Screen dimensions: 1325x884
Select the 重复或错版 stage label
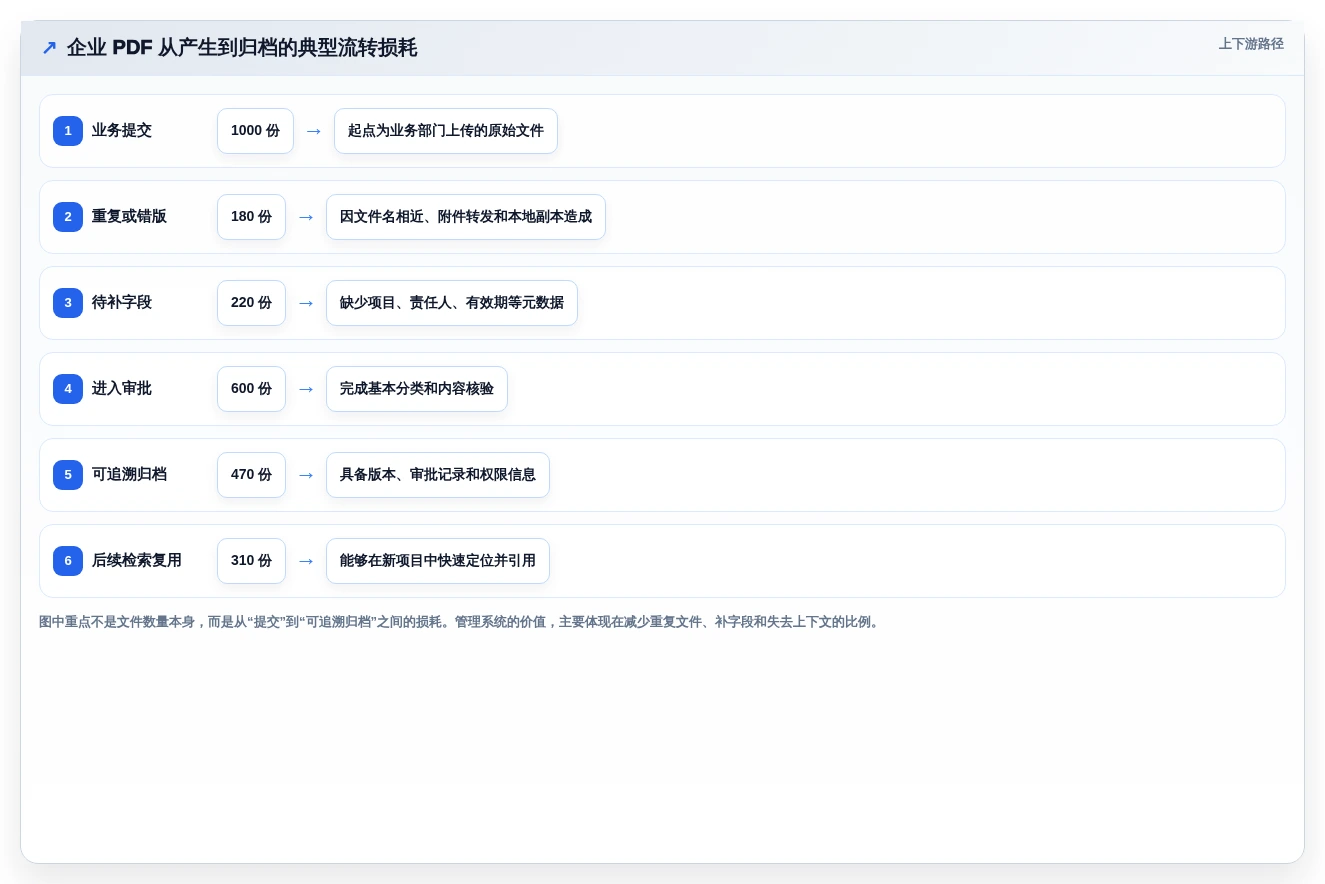129,217
